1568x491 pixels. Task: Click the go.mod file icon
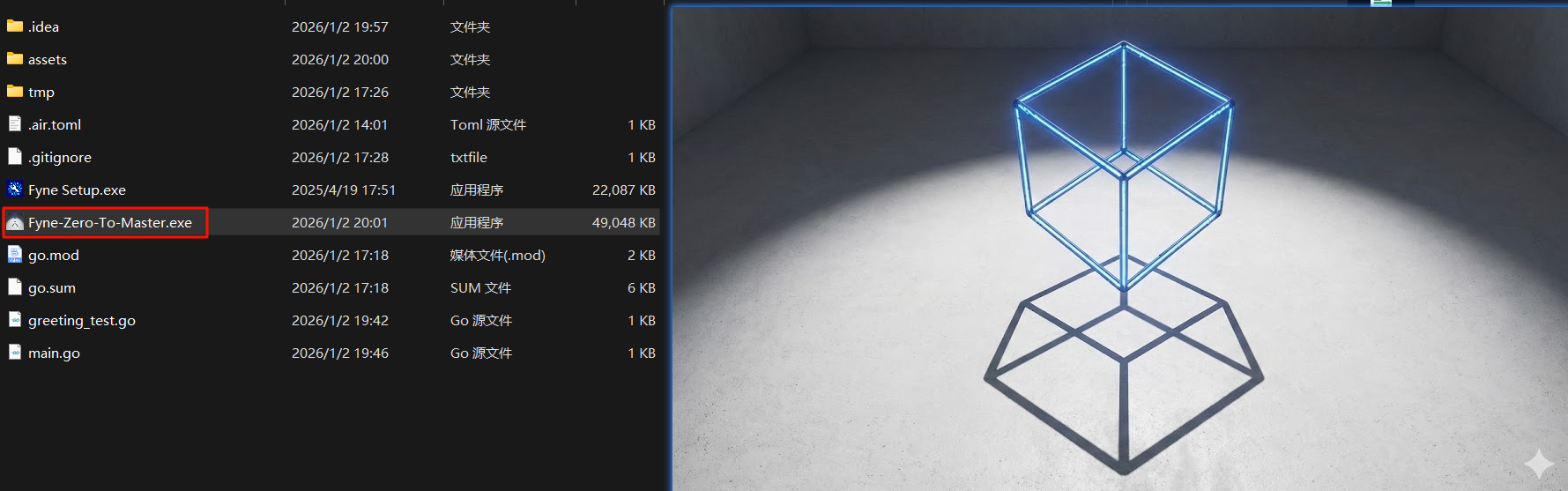[15, 255]
